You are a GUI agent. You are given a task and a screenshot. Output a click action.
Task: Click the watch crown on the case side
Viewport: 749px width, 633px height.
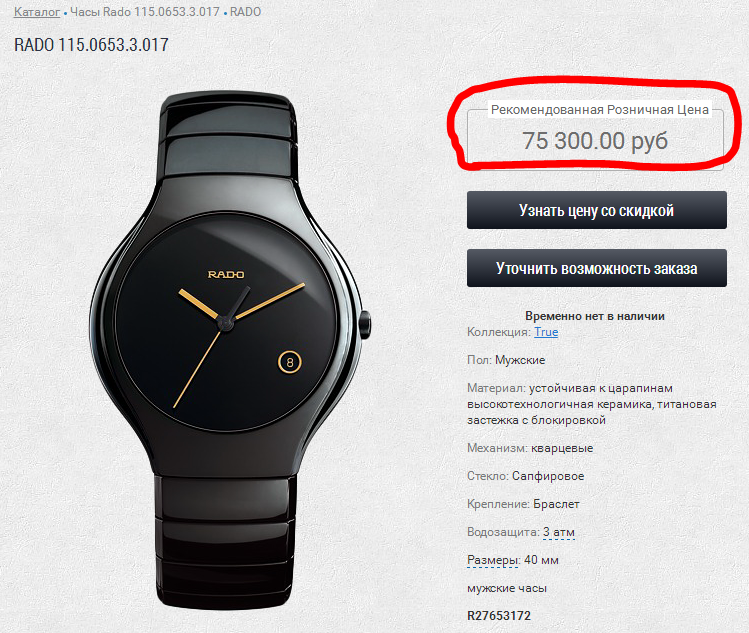(365, 324)
